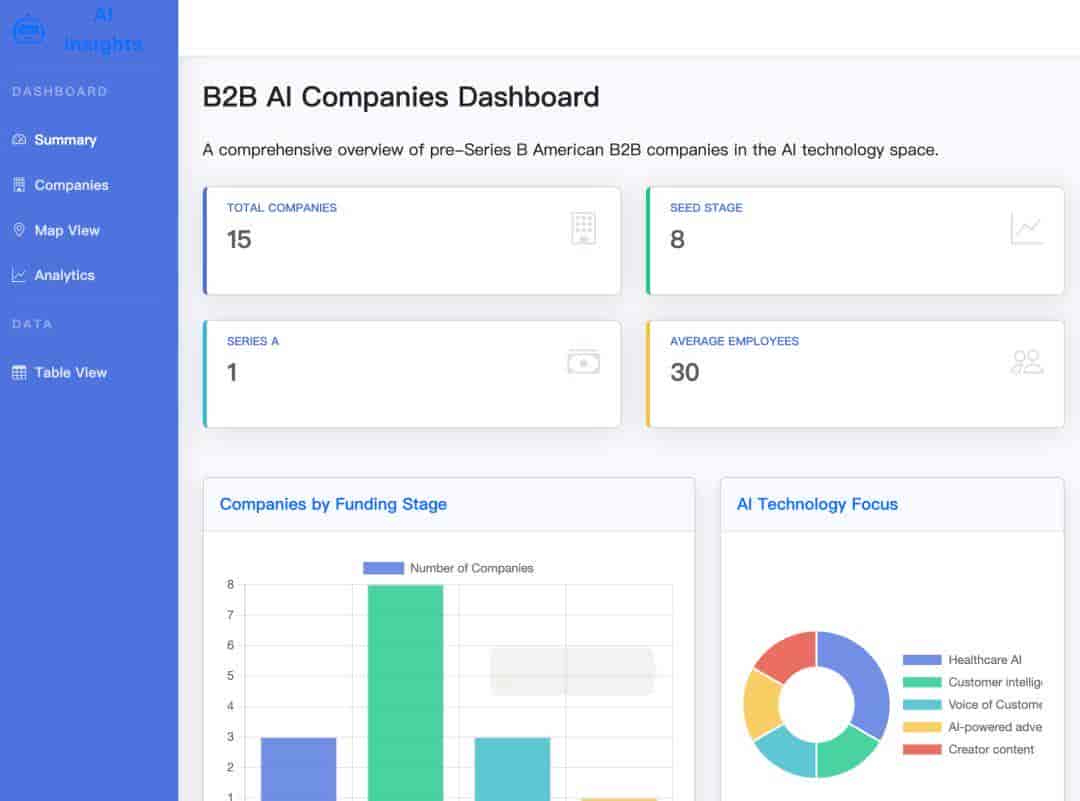Viewport: 1080px width, 801px height.
Task: Click the Analytics line chart icon
Action: tap(19, 275)
